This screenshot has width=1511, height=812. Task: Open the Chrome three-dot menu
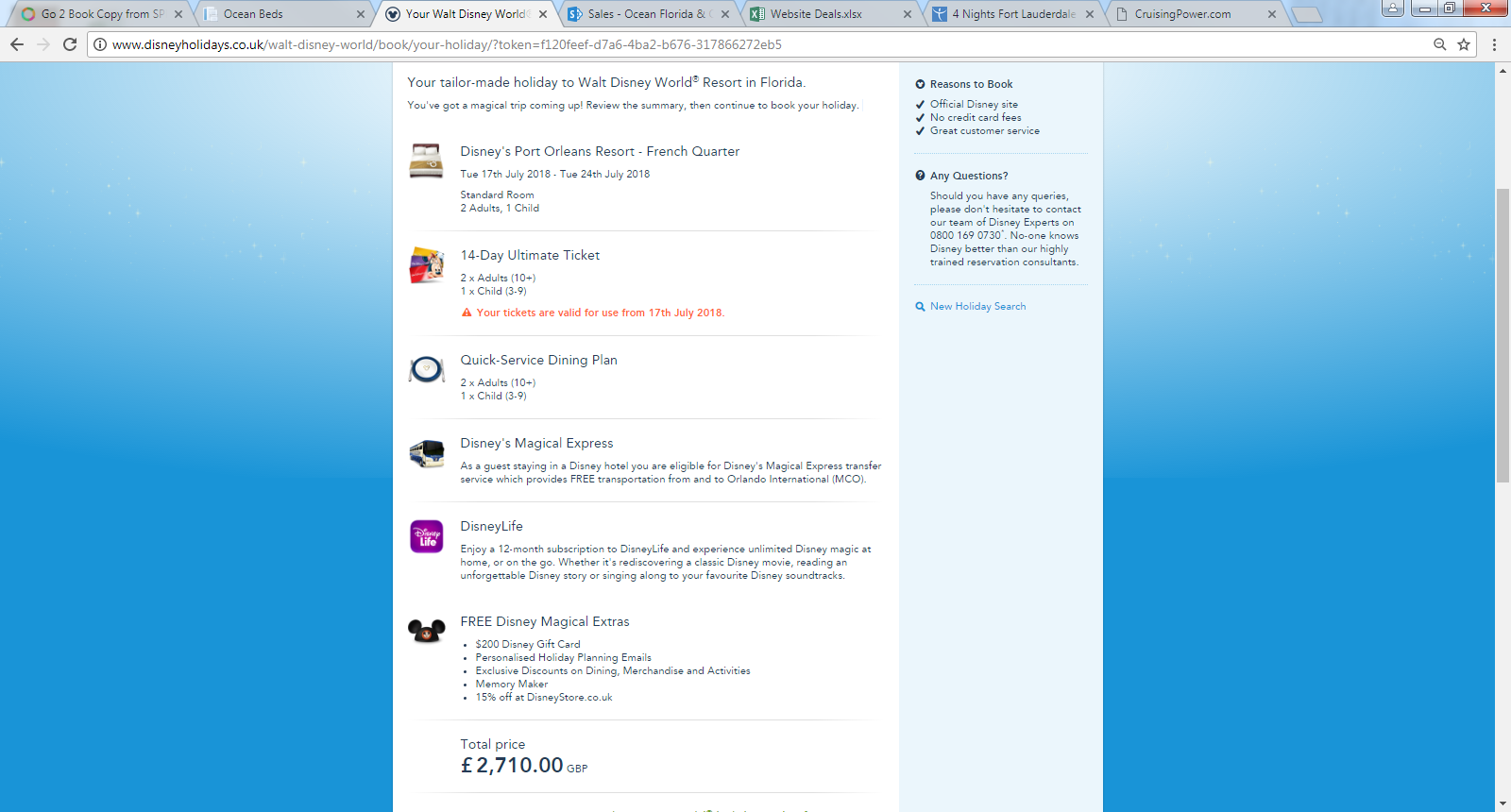[x=1494, y=44]
